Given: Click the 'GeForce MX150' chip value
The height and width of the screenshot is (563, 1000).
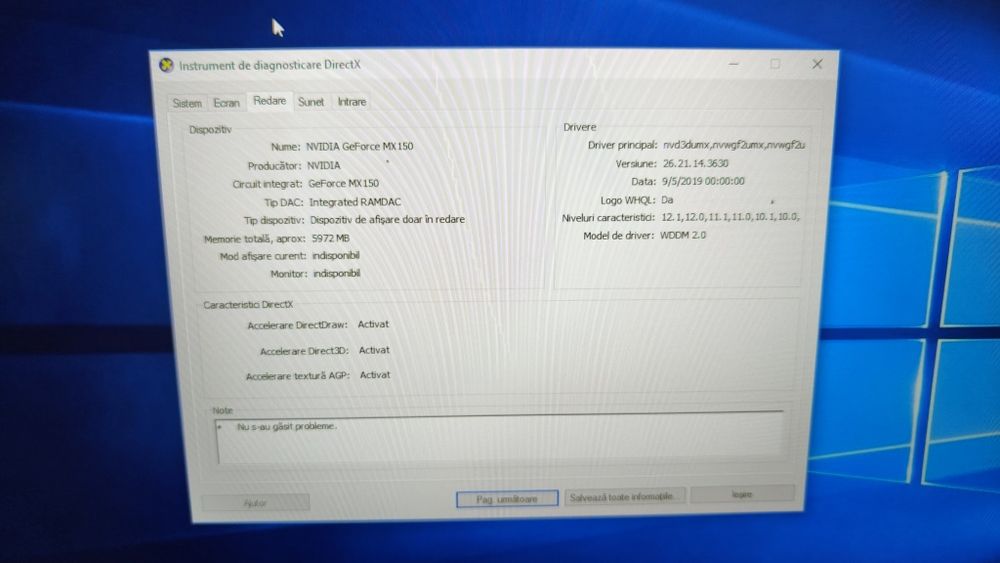Looking at the screenshot, I should tap(344, 184).
